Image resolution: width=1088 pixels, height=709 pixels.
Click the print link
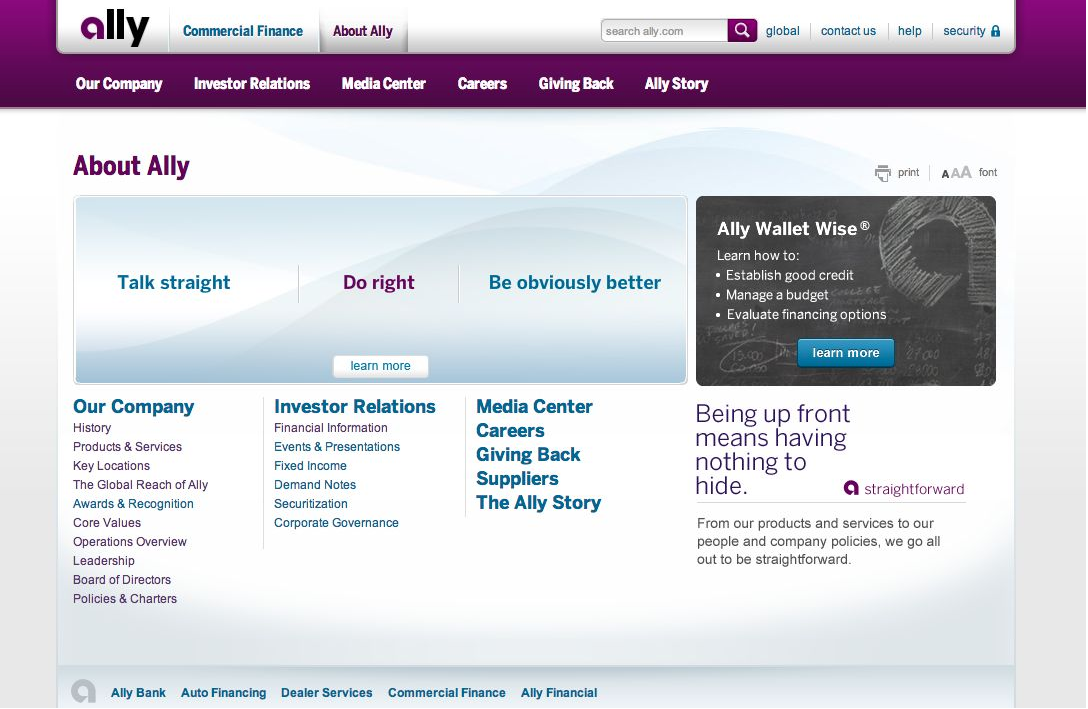(908, 172)
